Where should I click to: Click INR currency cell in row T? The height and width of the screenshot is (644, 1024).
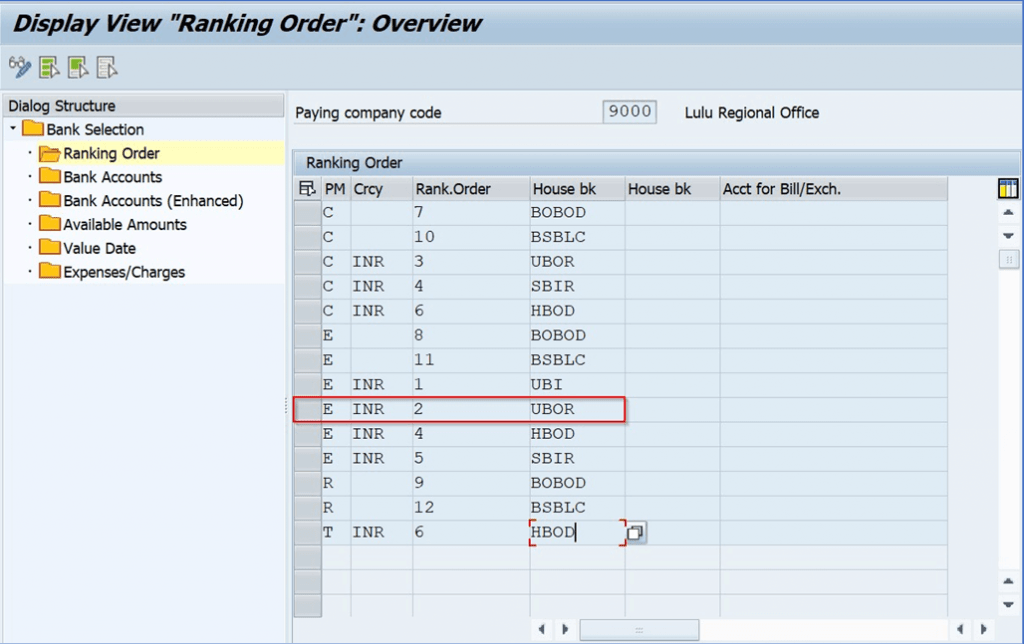coord(381,532)
